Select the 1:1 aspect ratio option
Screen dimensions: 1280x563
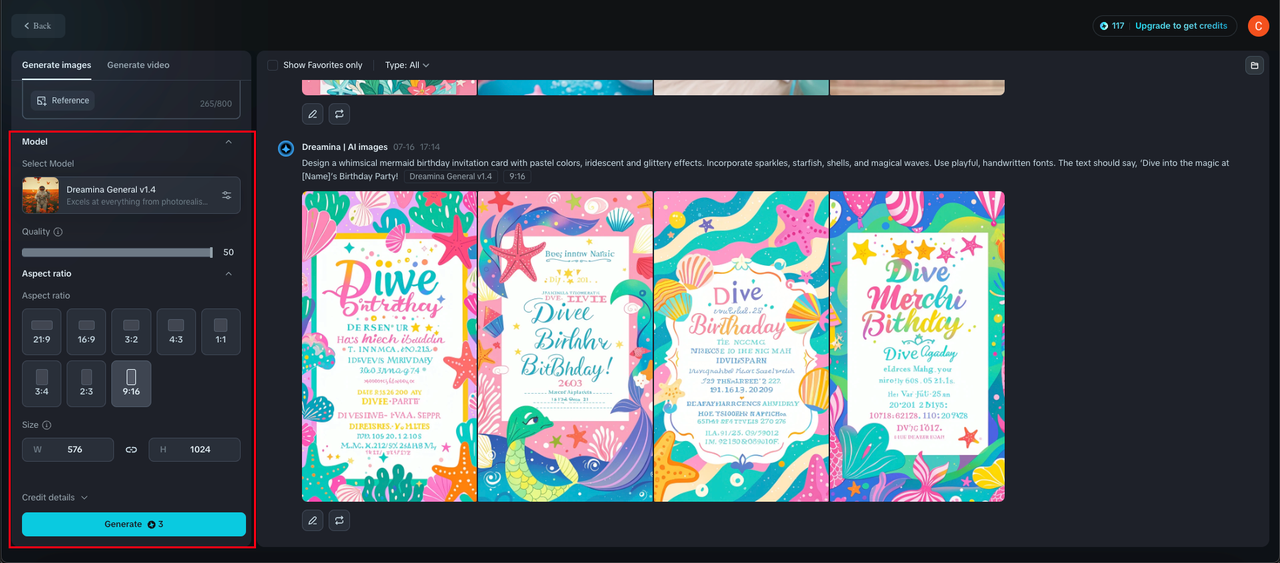pyautogui.click(x=220, y=332)
